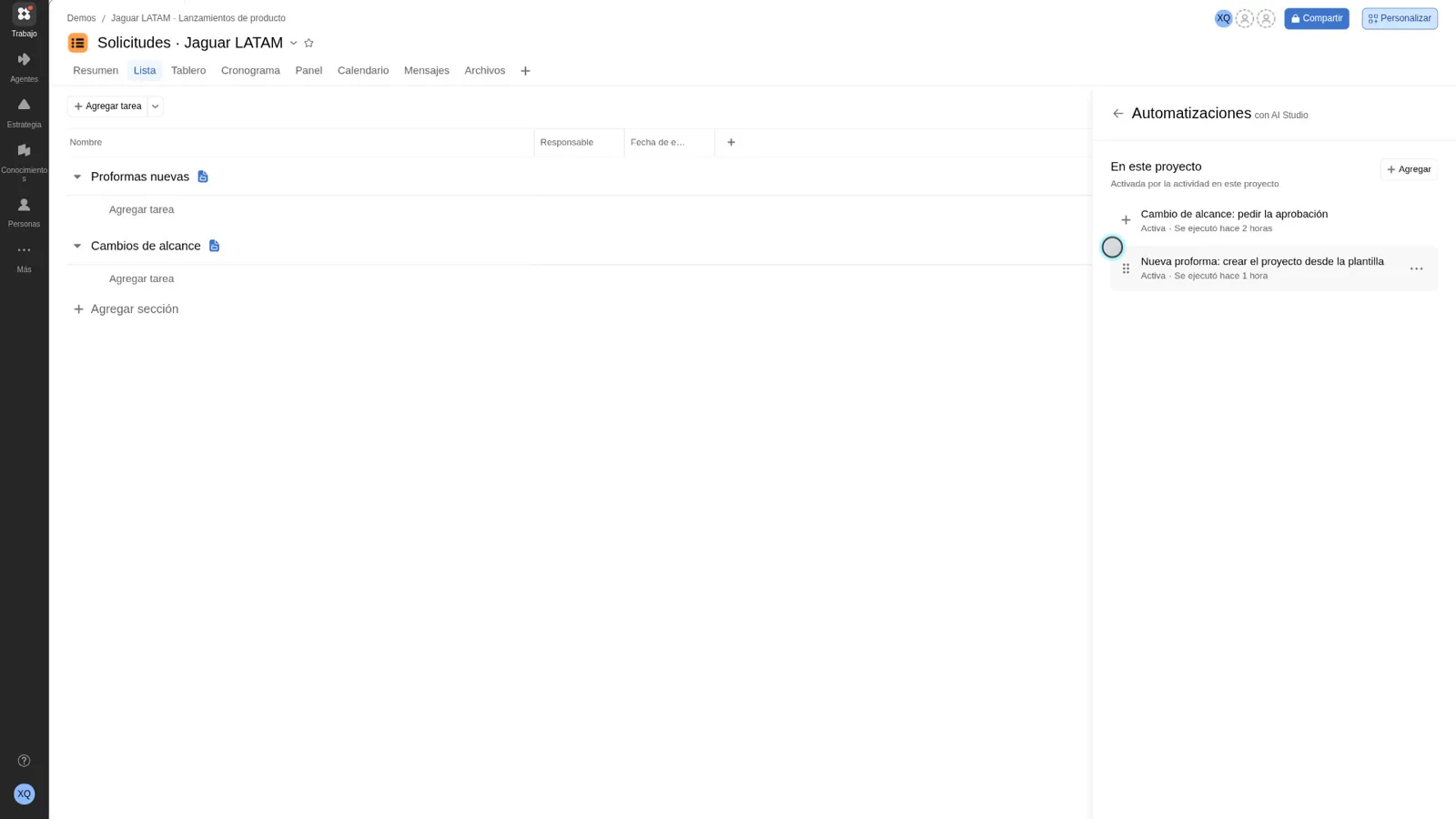Add a new column with the plus icon
Image resolution: width=1456 pixels, height=819 pixels.
pos(731,142)
